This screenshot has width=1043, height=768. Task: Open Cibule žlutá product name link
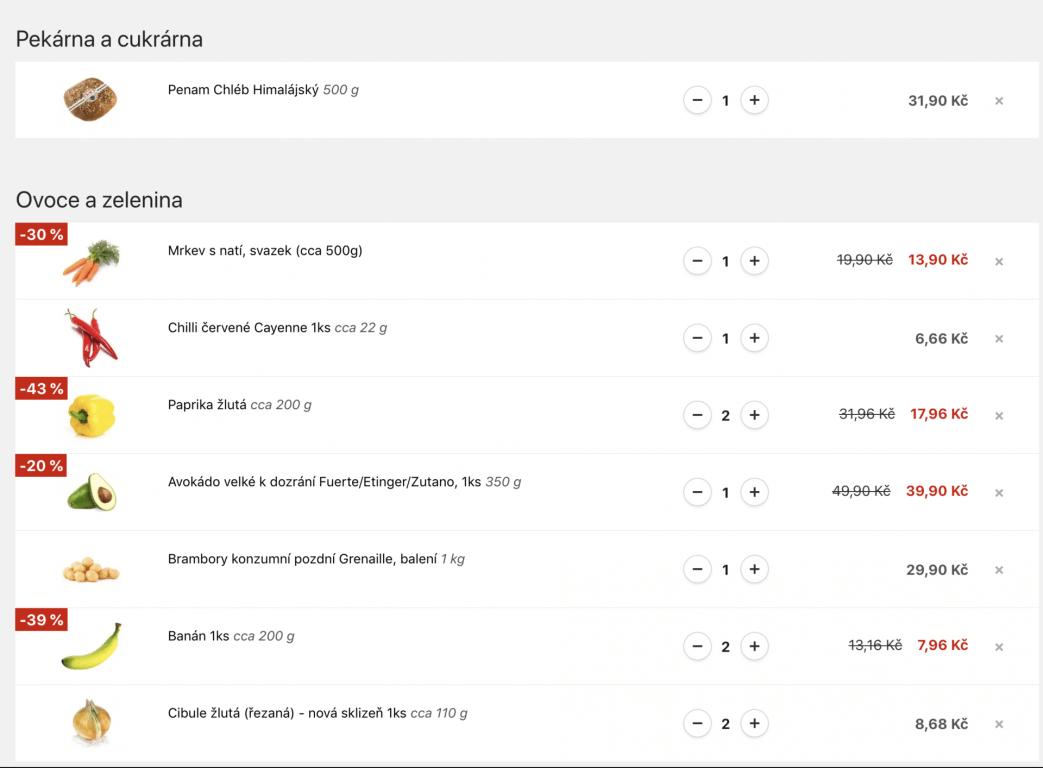(287, 713)
